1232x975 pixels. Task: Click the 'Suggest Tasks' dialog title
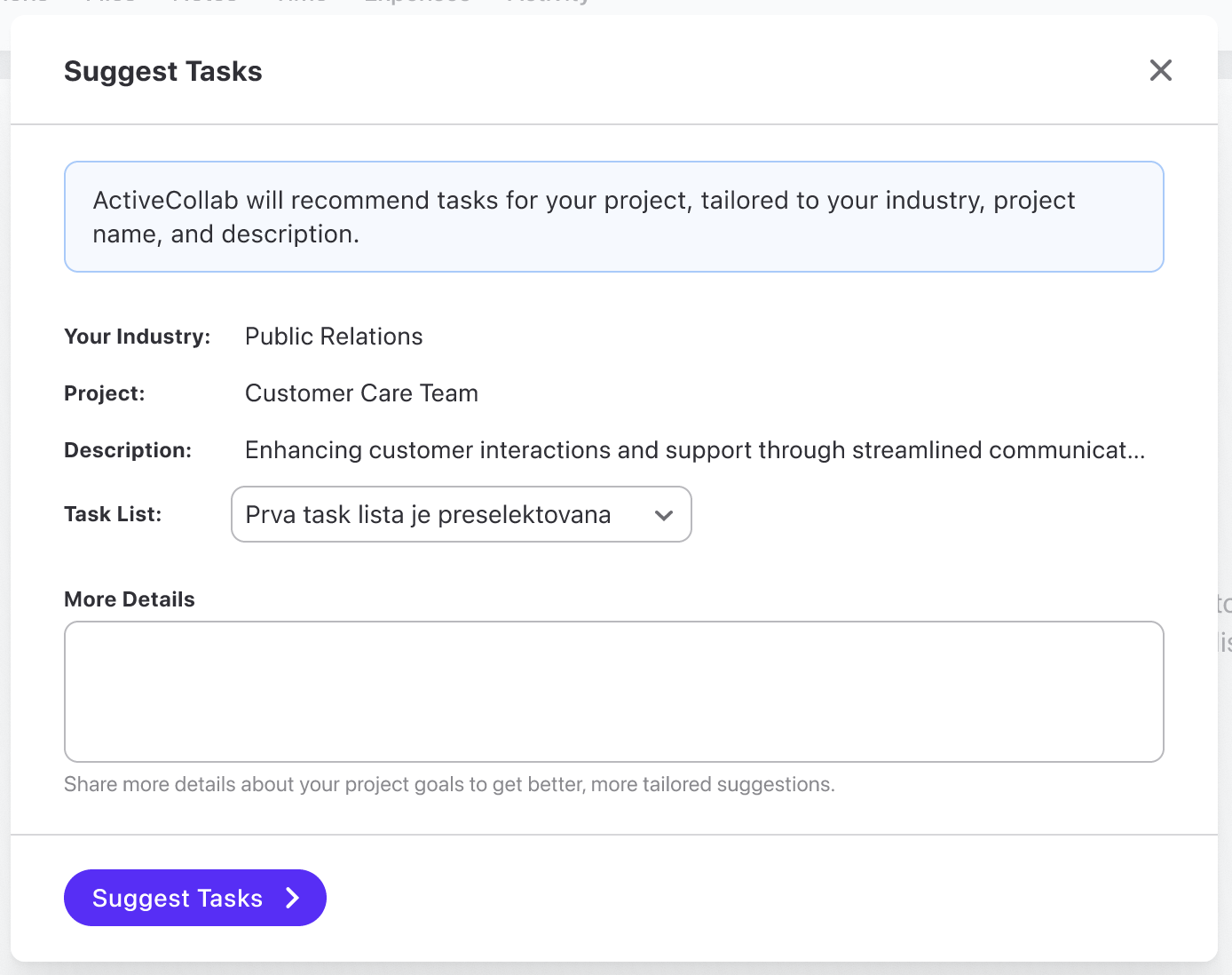pos(163,71)
